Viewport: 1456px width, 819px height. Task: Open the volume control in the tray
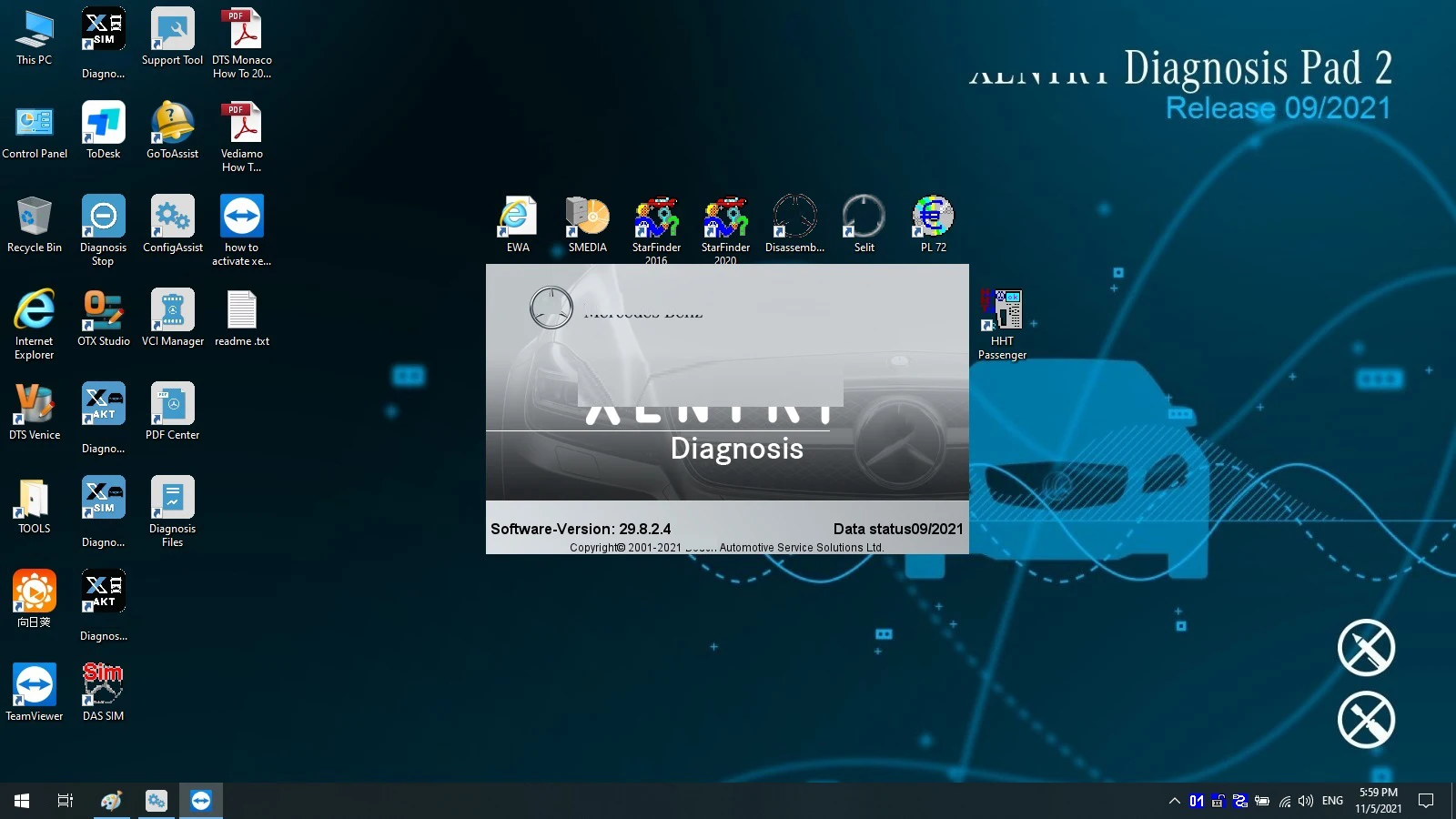1307,801
